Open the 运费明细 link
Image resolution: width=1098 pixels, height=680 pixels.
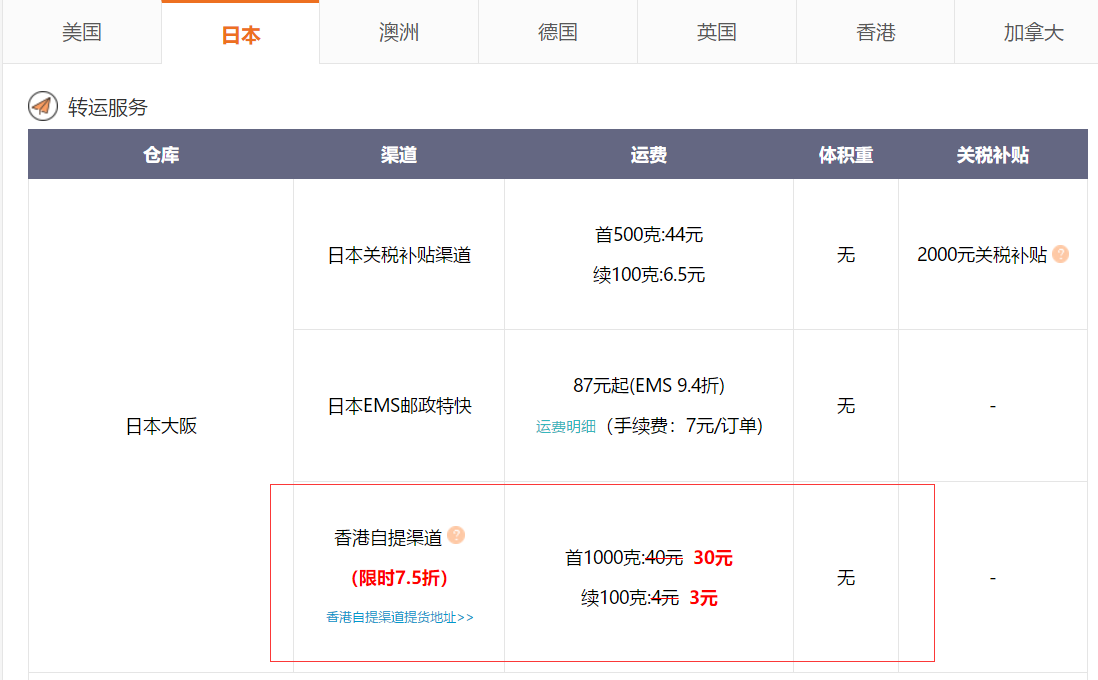(566, 427)
